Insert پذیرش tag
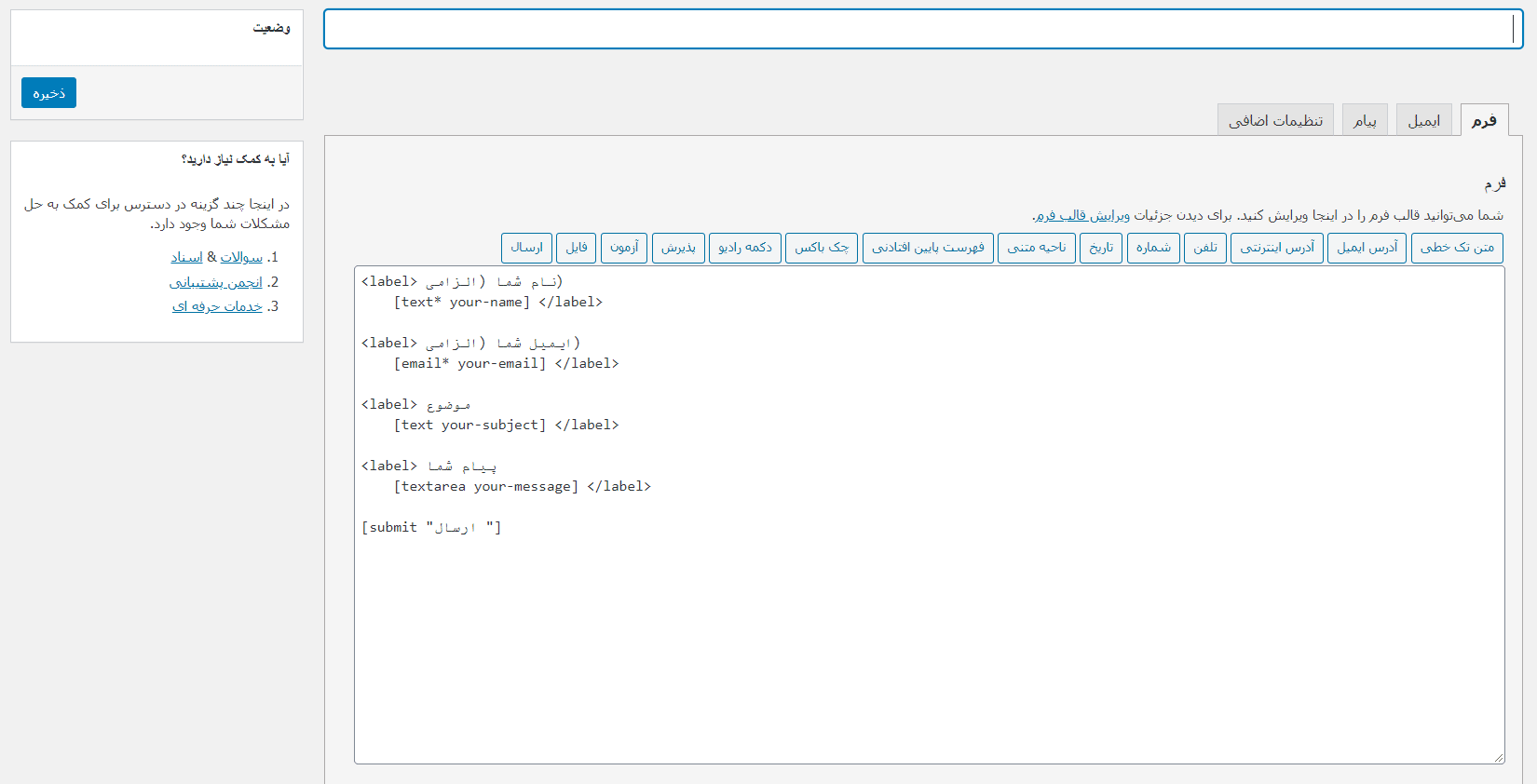 pyautogui.click(x=678, y=248)
